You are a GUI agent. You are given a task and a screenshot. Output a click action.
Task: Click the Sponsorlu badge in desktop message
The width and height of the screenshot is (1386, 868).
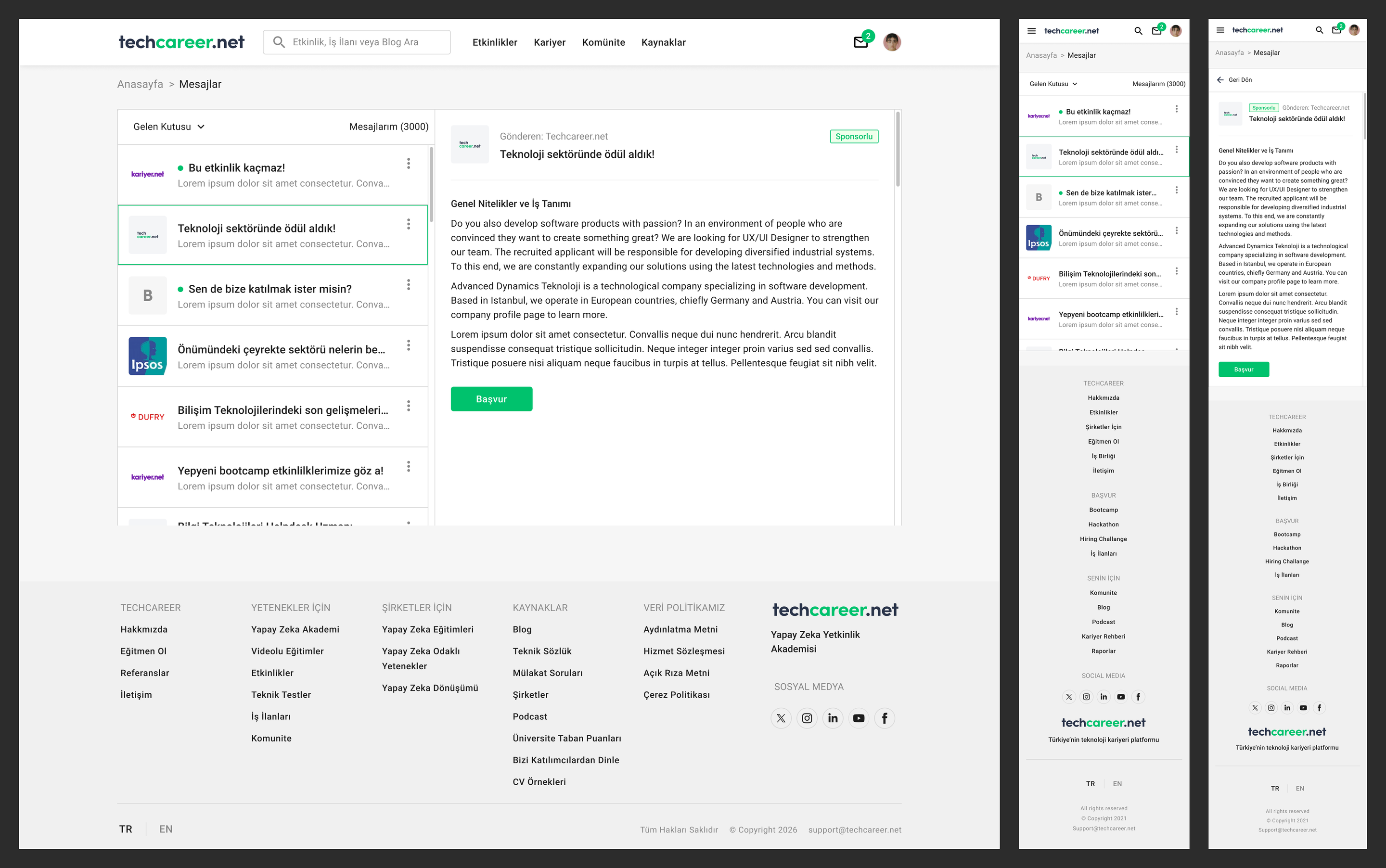tap(854, 137)
